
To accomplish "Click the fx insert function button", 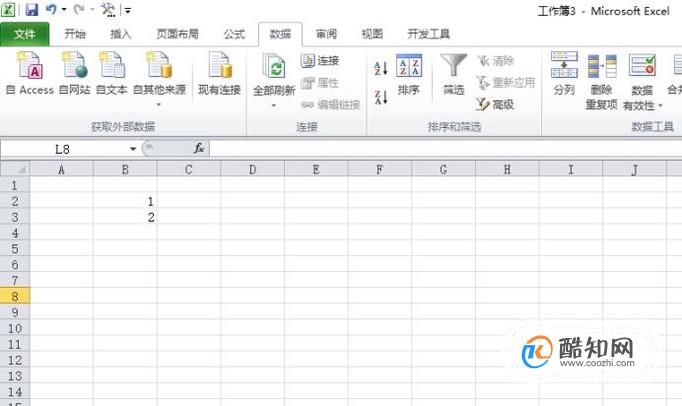I will click(x=199, y=149).
